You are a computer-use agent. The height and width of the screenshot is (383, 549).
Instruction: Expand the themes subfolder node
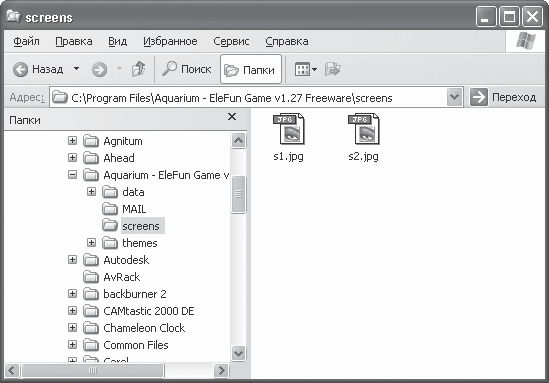click(91, 242)
